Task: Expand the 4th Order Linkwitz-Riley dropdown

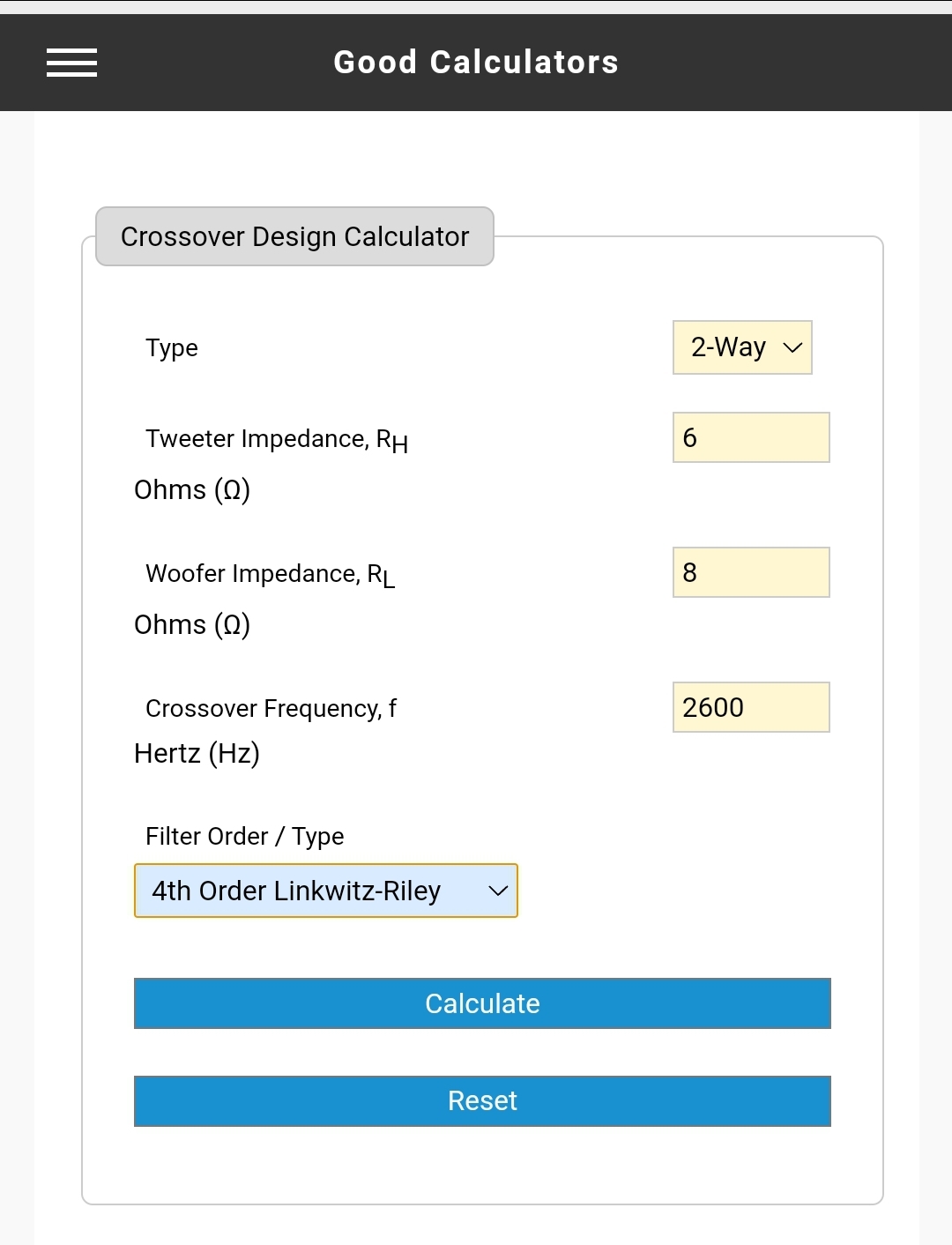Action: tap(326, 891)
